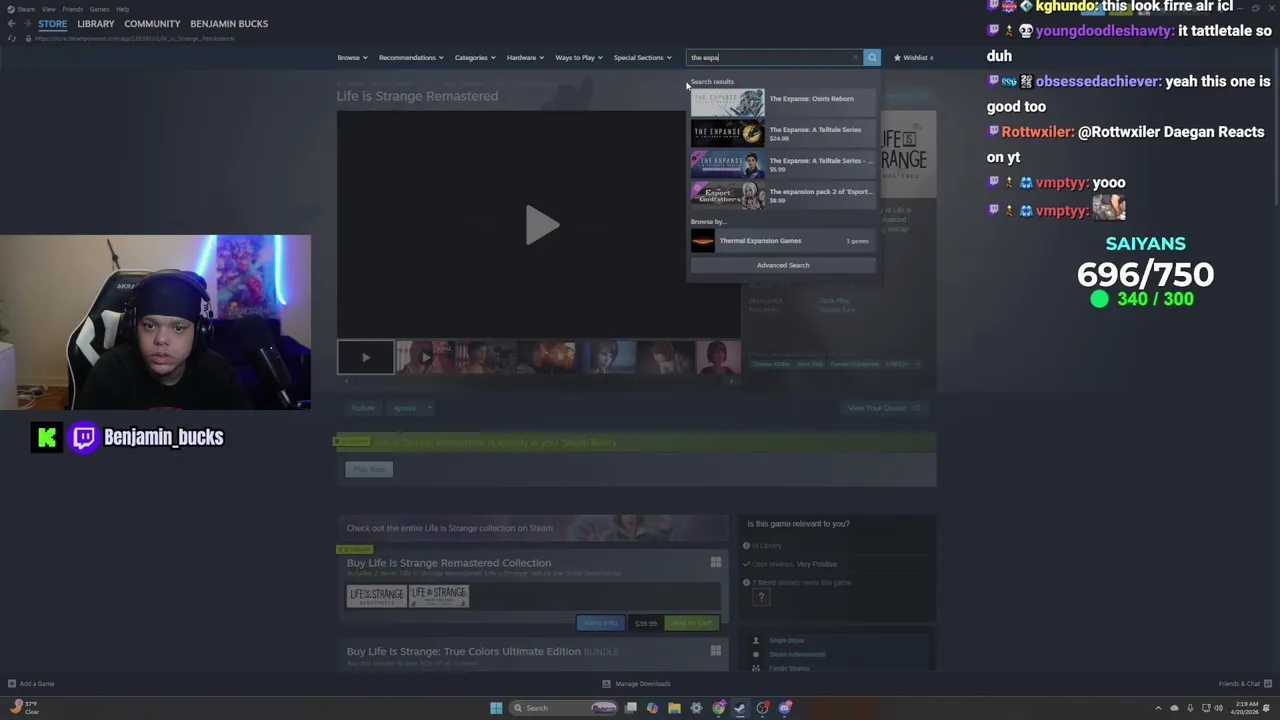Click the Steam taskbar icon
The height and width of the screenshot is (720, 1280).
(x=740, y=708)
